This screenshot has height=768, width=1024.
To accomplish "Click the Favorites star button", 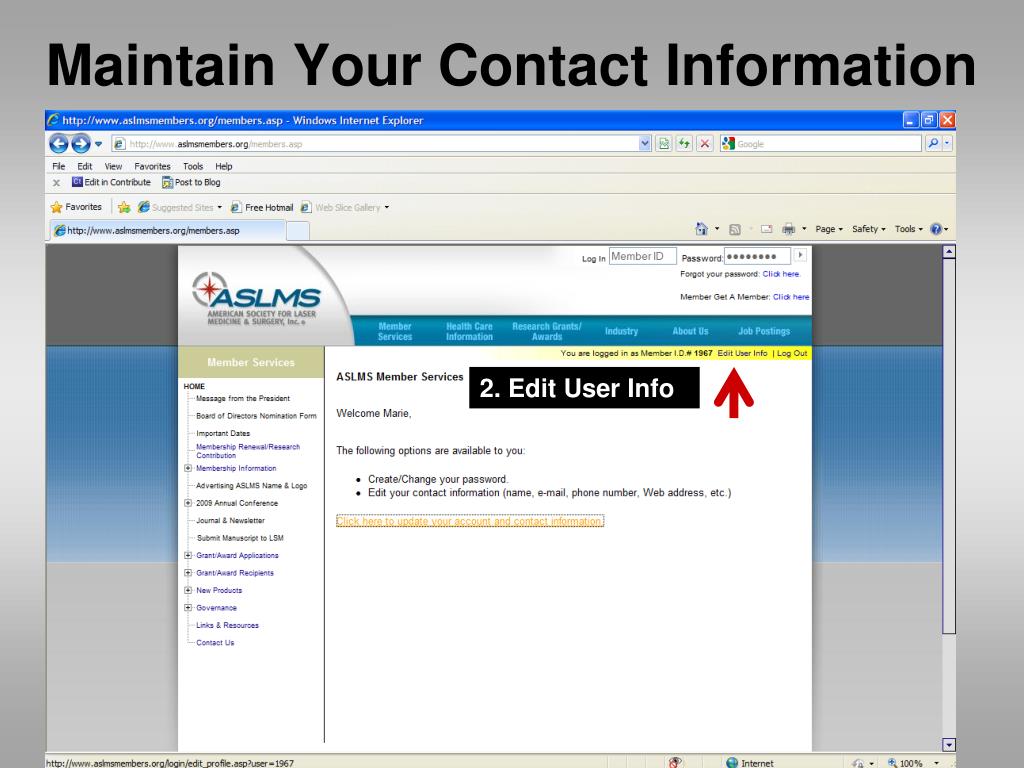I will (76, 207).
